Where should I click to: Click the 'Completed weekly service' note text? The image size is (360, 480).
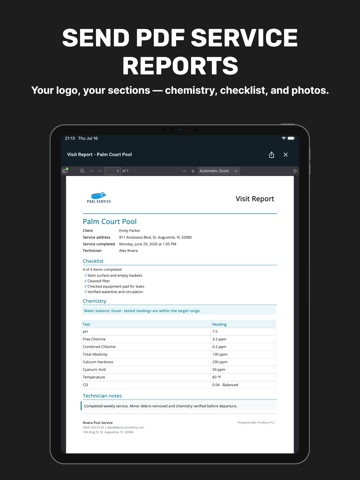coord(160,406)
